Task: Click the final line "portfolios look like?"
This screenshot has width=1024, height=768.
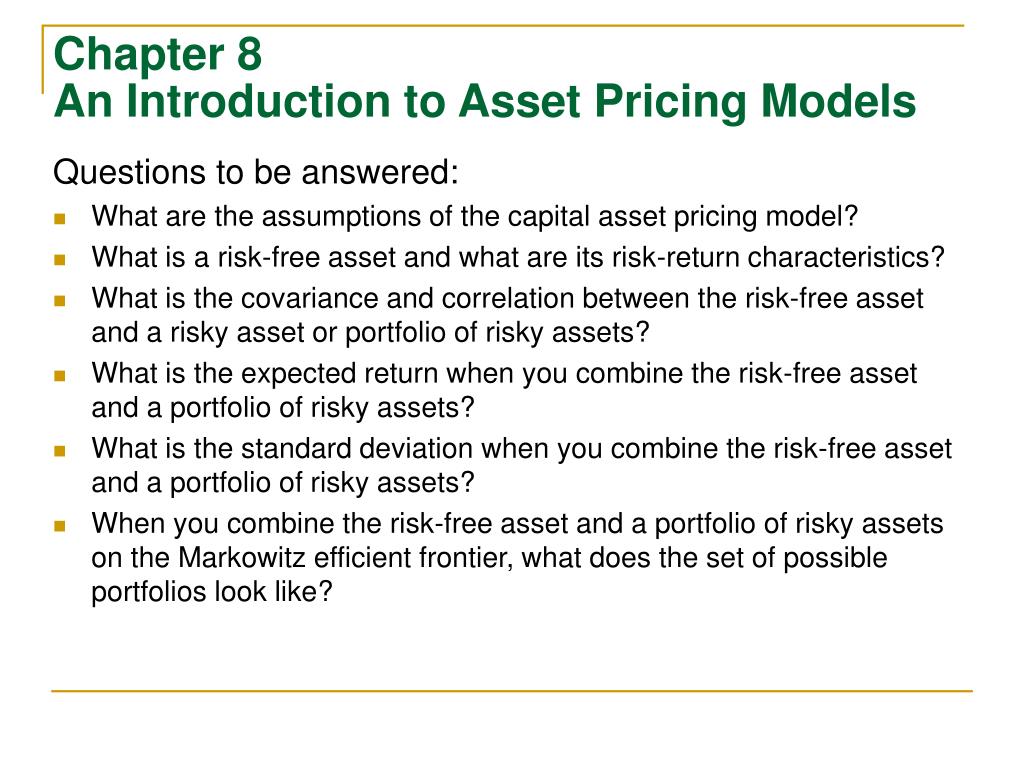Action: [211, 590]
